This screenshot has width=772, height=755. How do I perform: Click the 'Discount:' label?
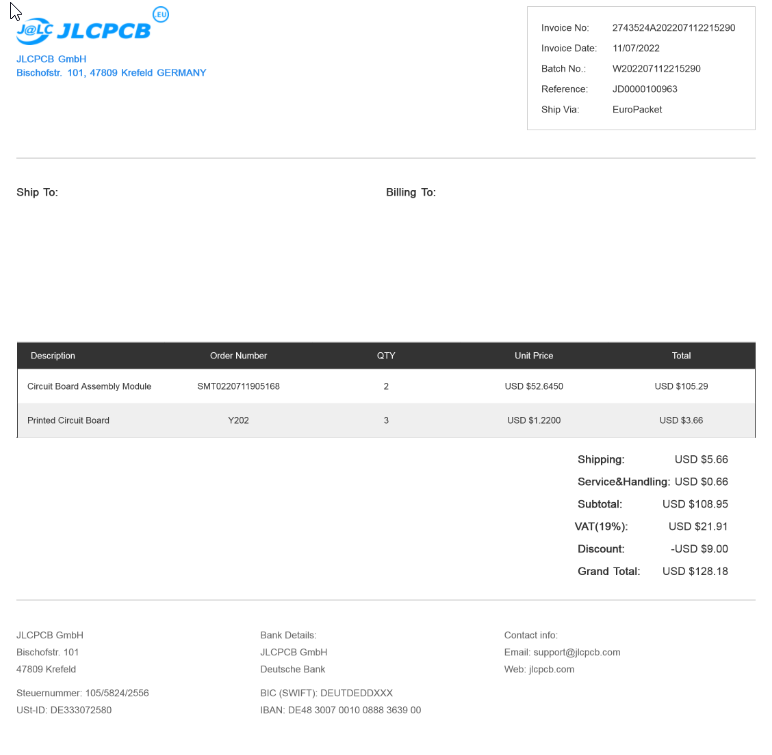(x=601, y=549)
